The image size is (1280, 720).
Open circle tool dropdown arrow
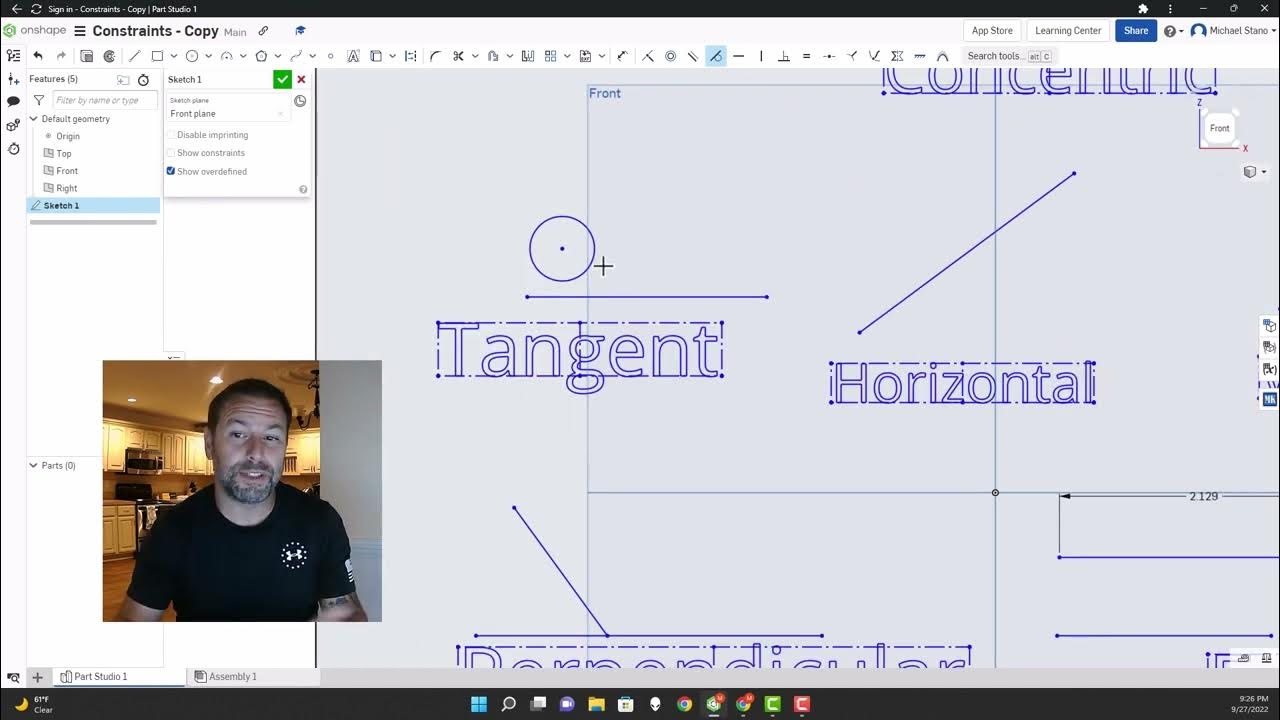pyautogui.click(x=208, y=56)
